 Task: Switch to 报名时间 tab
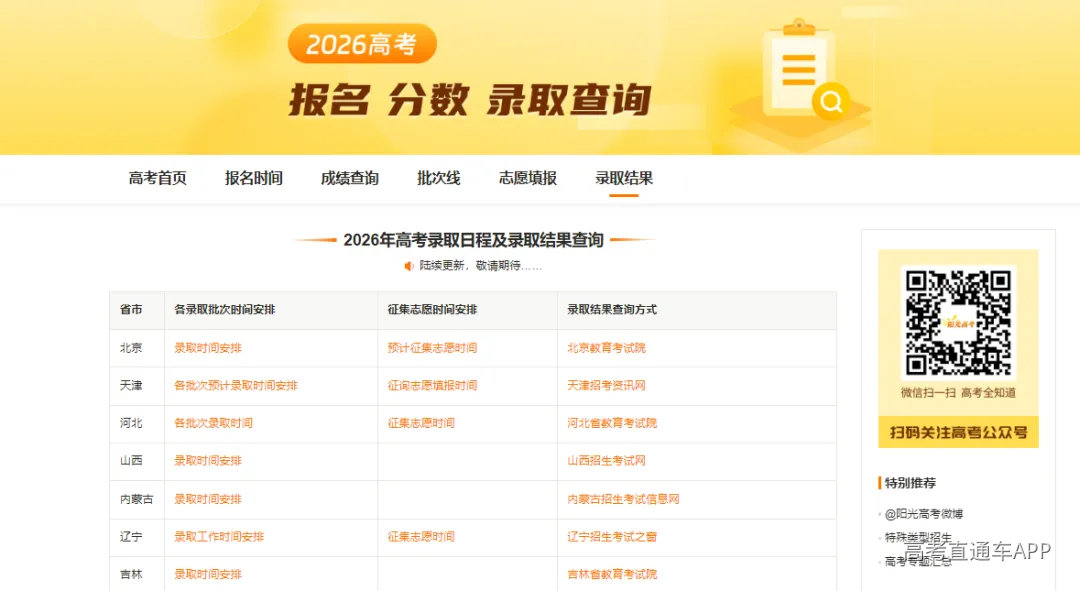[253, 178]
